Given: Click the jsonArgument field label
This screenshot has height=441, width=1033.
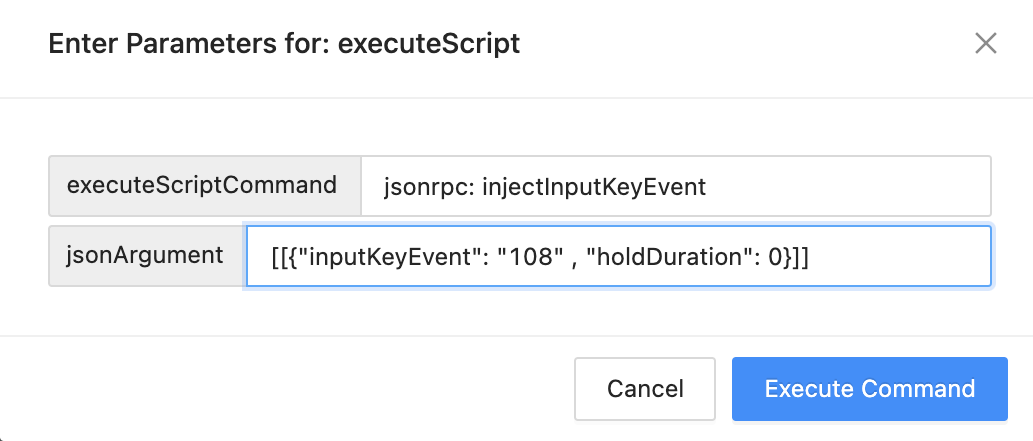Looking at the screenshot, I should coord(146,256).
